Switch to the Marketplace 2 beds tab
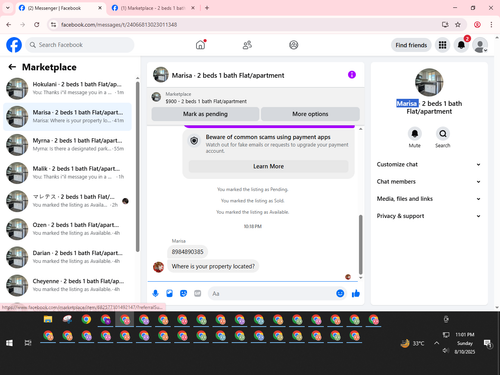The height and width of the screenshot is (375, 500). pyautogui.click(x=153, y=8)
